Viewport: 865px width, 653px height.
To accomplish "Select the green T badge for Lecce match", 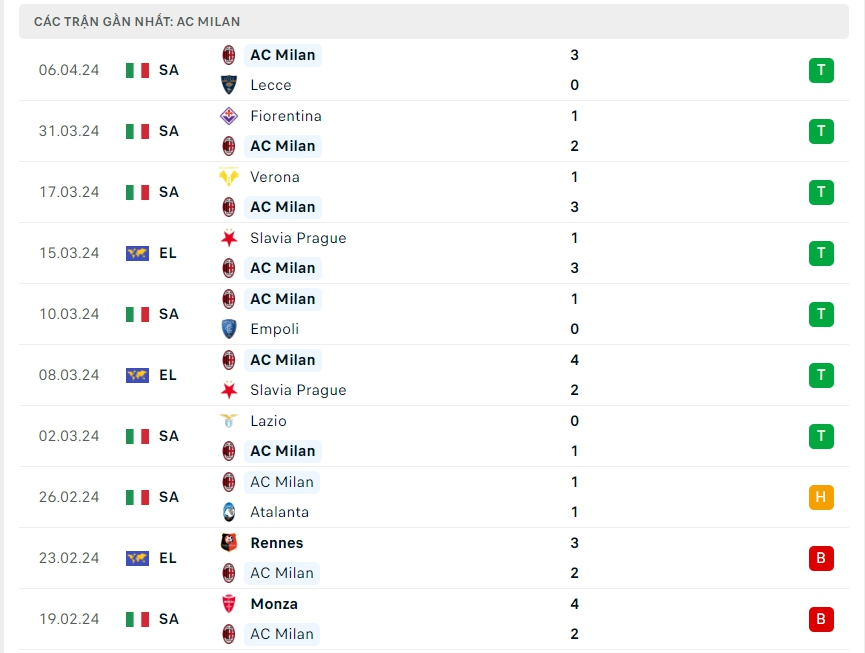I will point(821,70).
